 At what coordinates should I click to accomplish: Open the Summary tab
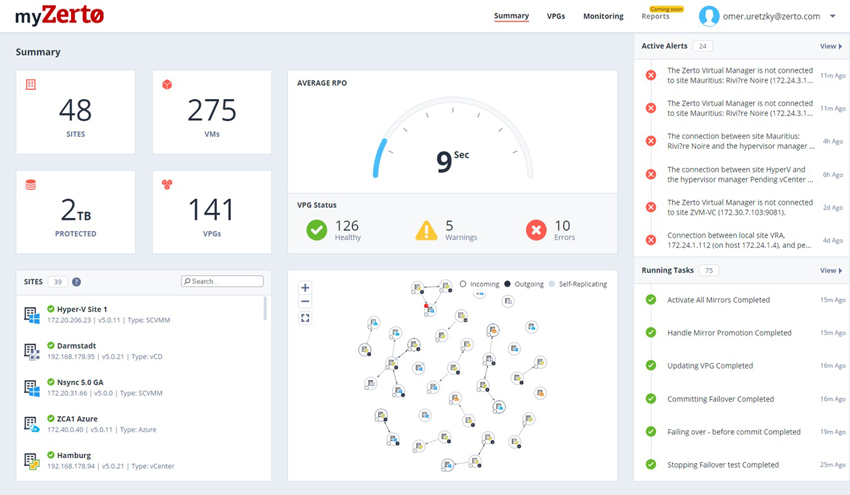[x=511, y=16]
